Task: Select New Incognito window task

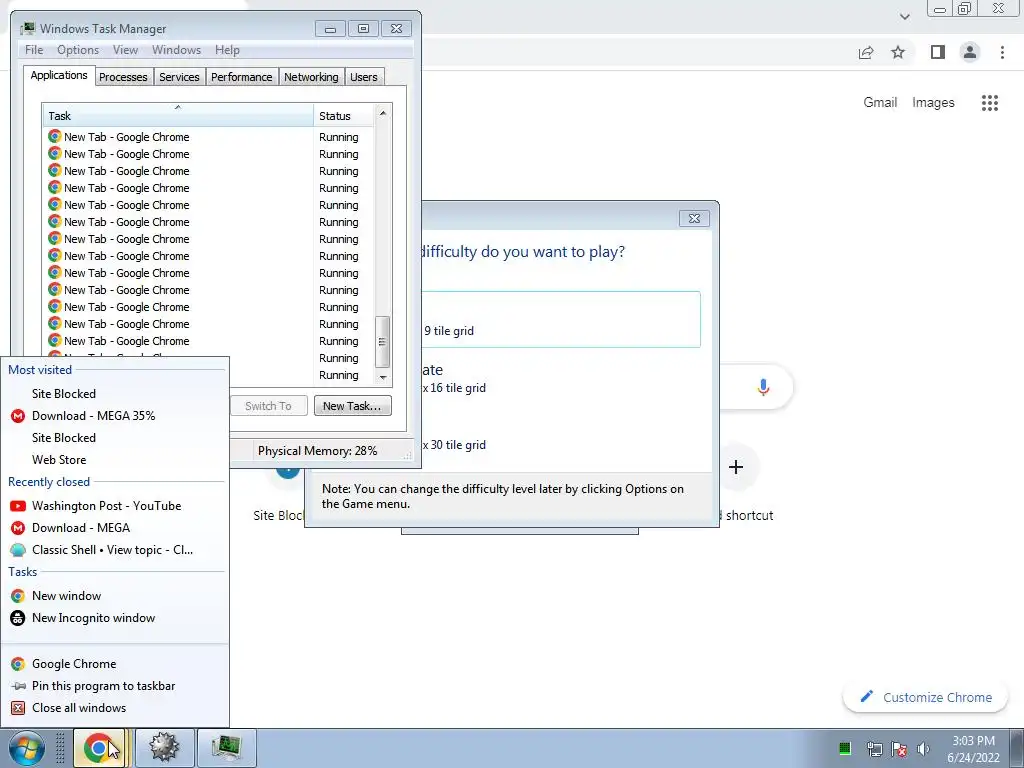Action: (114, 618)
